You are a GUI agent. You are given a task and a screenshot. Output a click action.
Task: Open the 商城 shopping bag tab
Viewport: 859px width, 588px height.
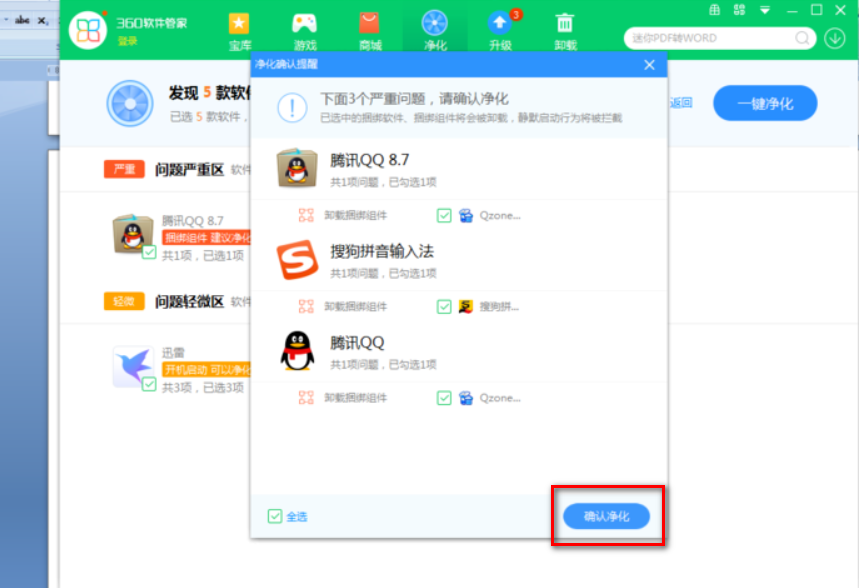pos(370,32)
